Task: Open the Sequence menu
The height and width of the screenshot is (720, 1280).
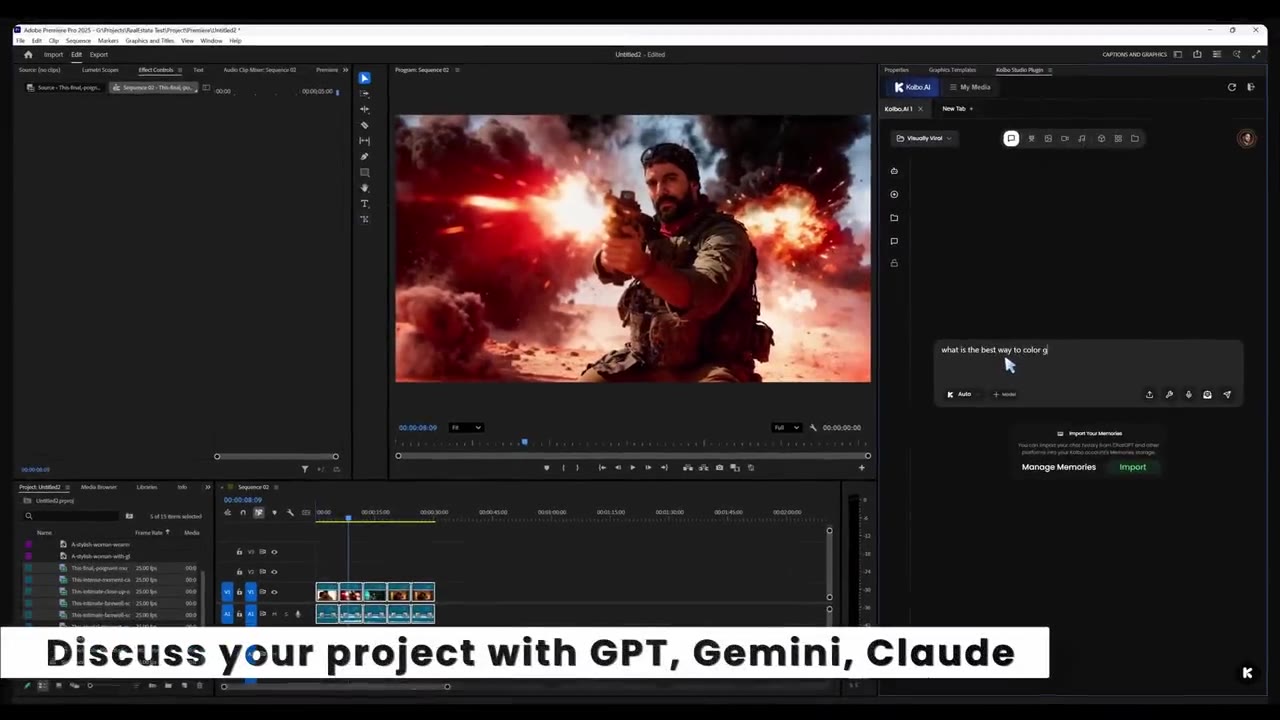Action: [78, 41]
